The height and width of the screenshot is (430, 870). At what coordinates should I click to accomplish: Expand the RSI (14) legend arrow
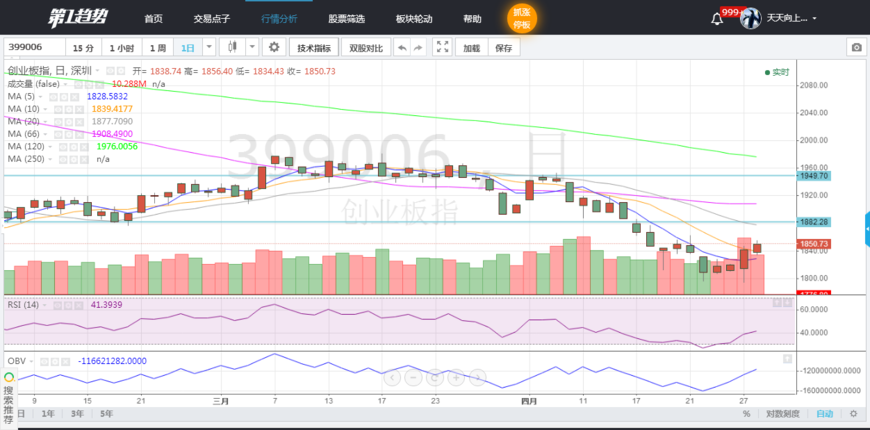44,305
